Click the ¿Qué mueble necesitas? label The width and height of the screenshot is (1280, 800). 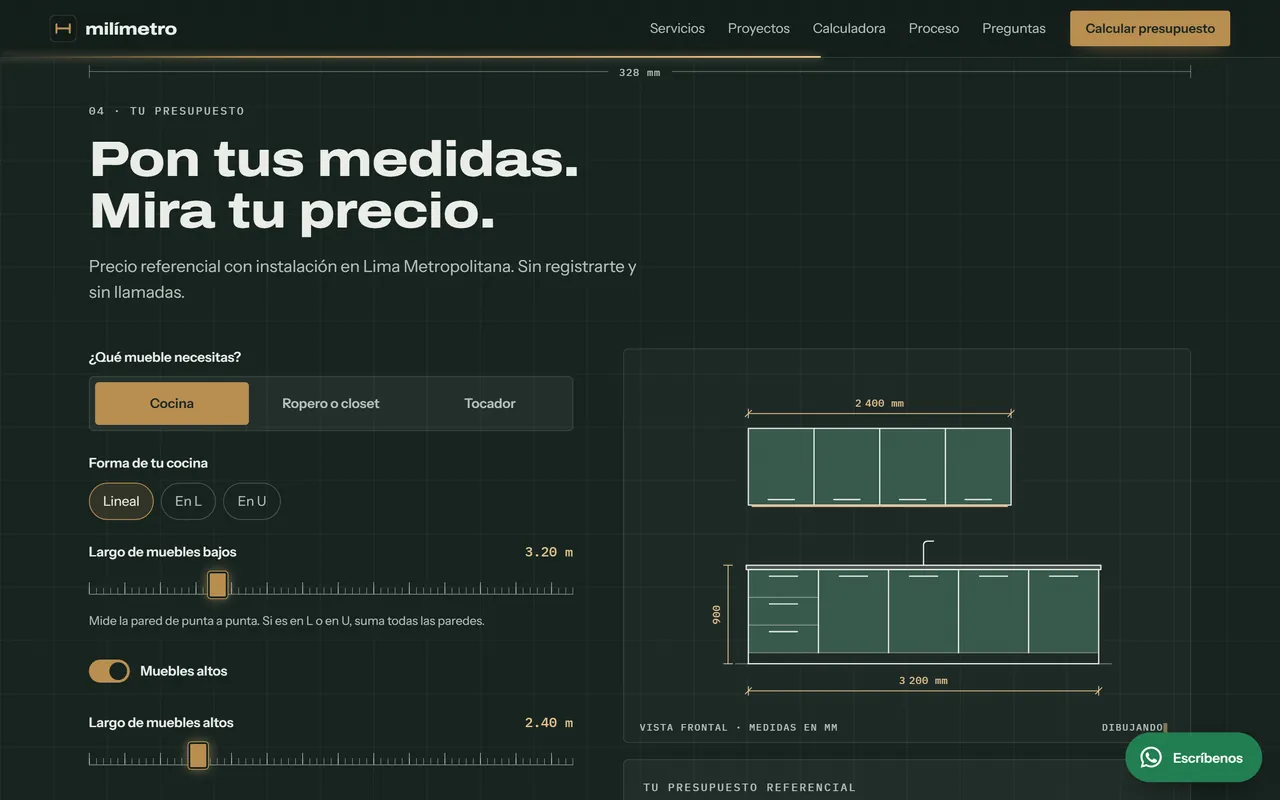165,357
